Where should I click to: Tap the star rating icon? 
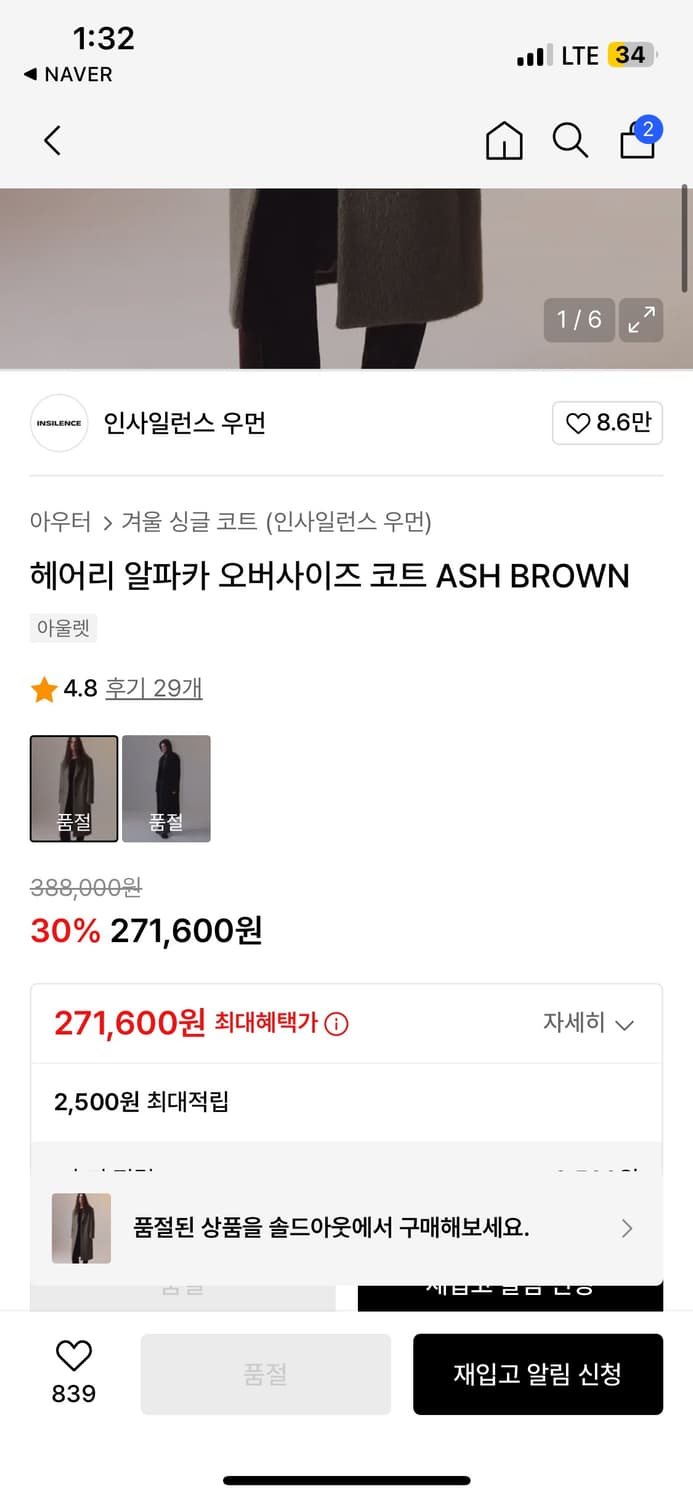pos(43,688)
